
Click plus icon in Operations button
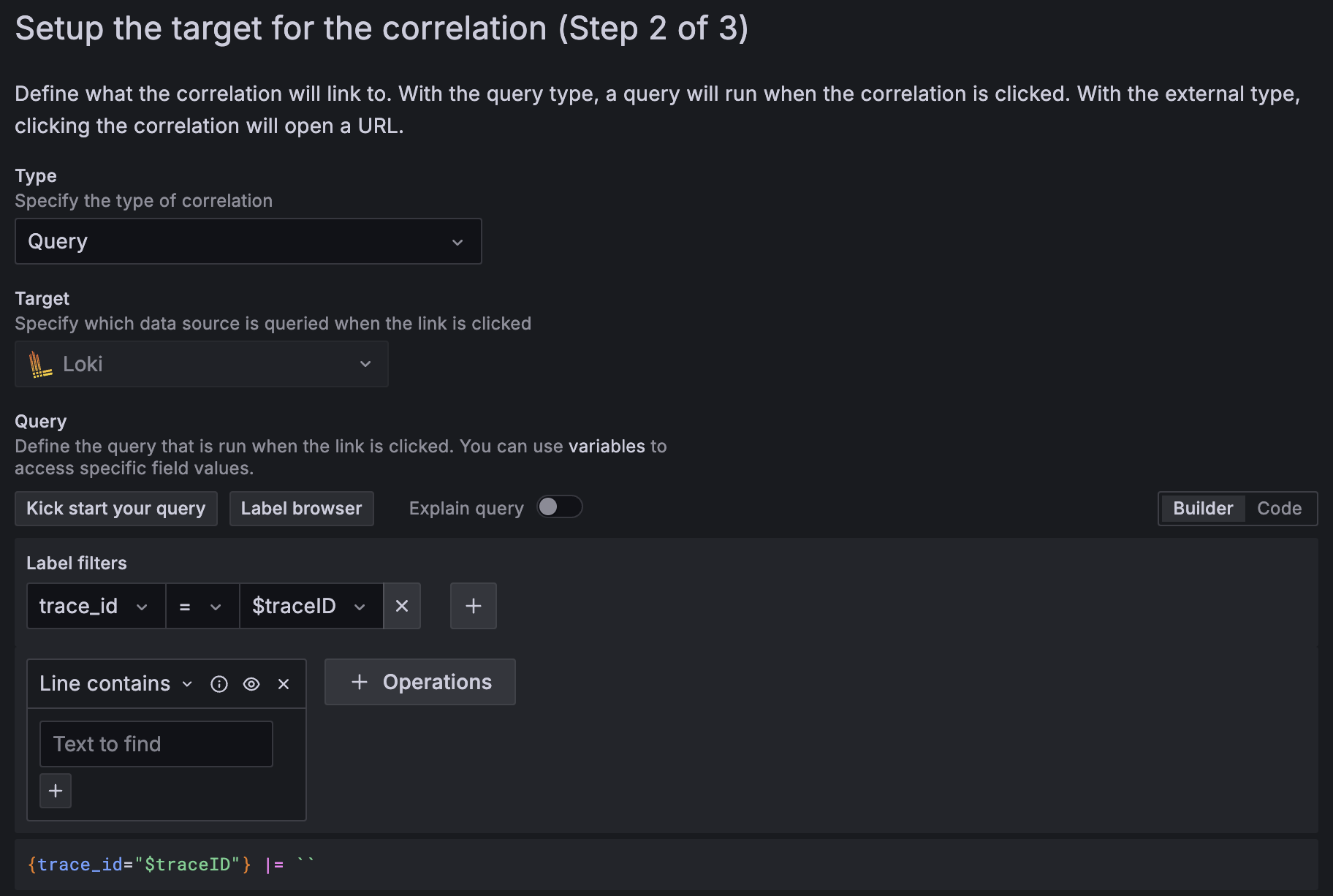(359, 682)
